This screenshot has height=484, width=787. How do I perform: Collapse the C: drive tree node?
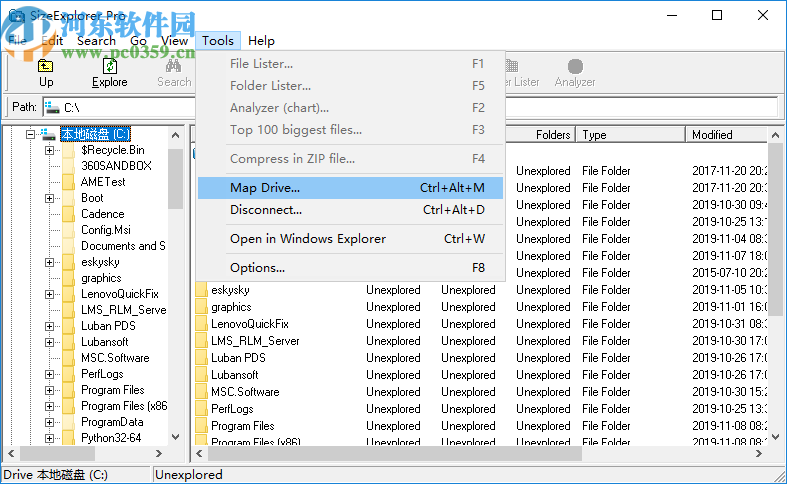click(x=30, y=134)
